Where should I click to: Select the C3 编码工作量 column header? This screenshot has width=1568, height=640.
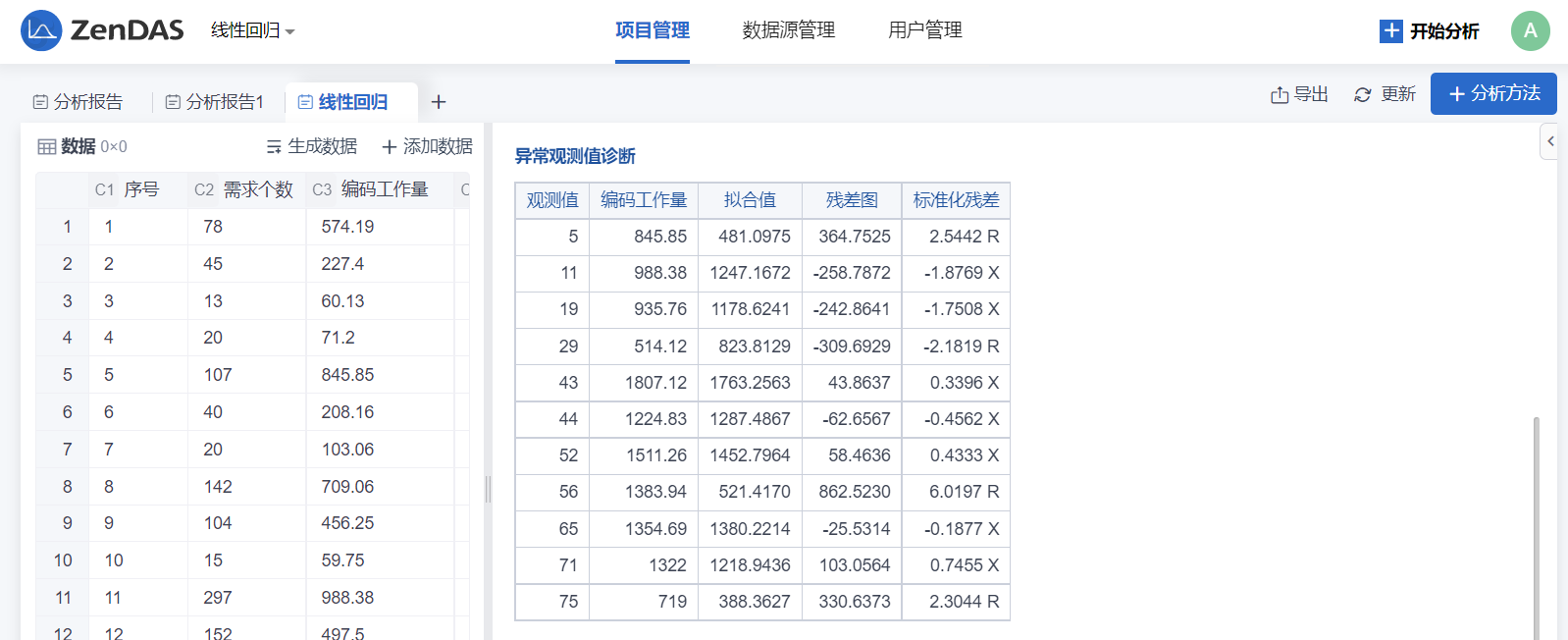tap(373, 189)
